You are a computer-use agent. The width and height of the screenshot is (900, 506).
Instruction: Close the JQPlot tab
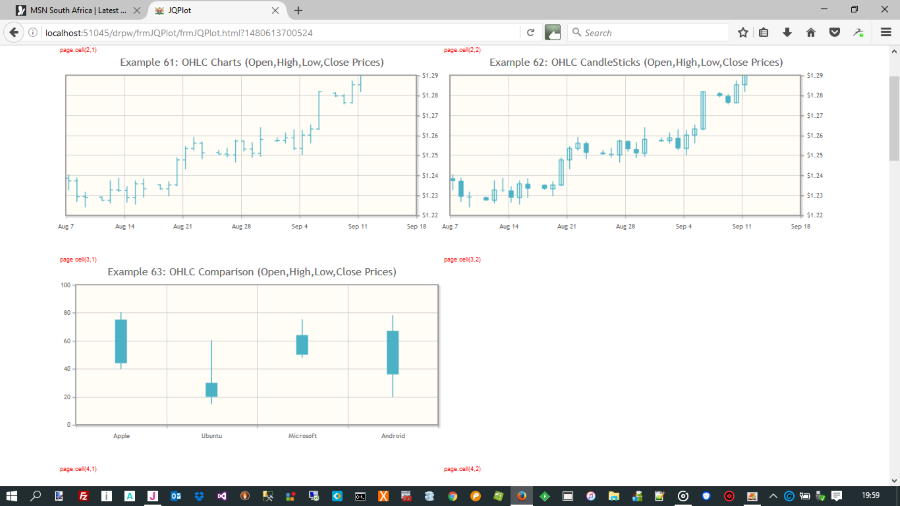pyautogui.click(x=276, y=10)
